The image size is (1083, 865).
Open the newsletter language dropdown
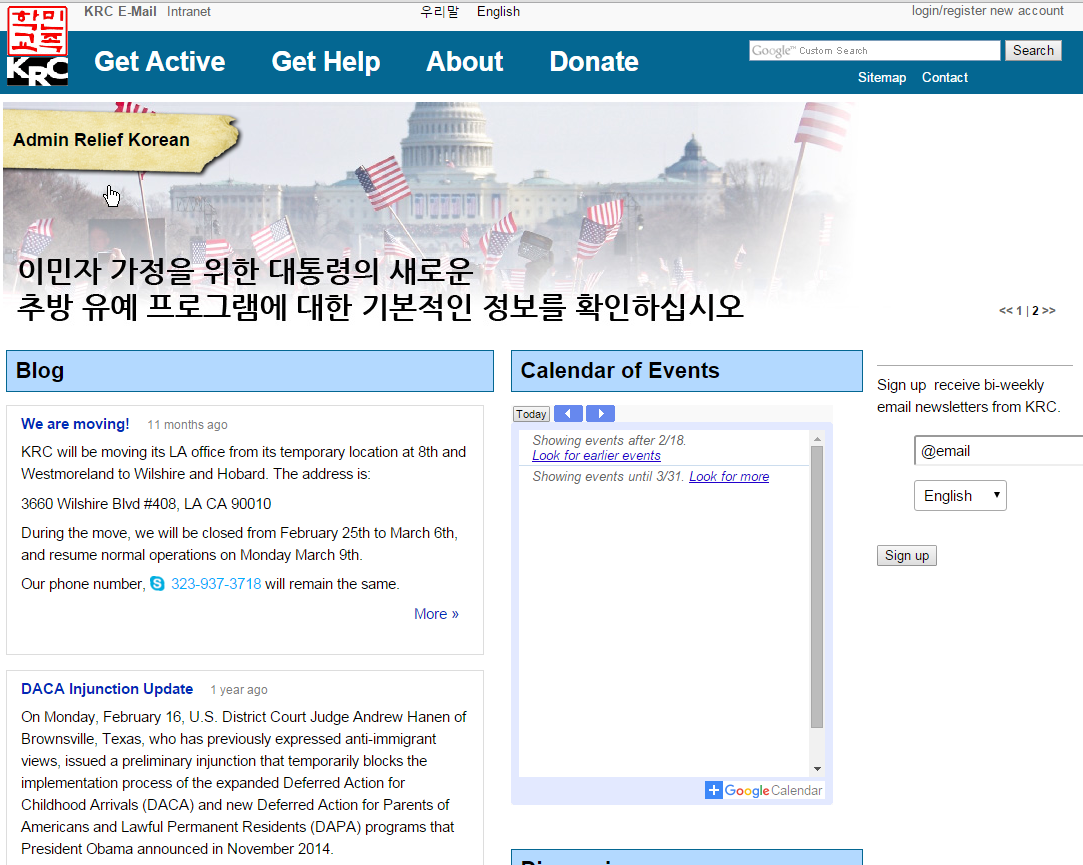point(960,495)
